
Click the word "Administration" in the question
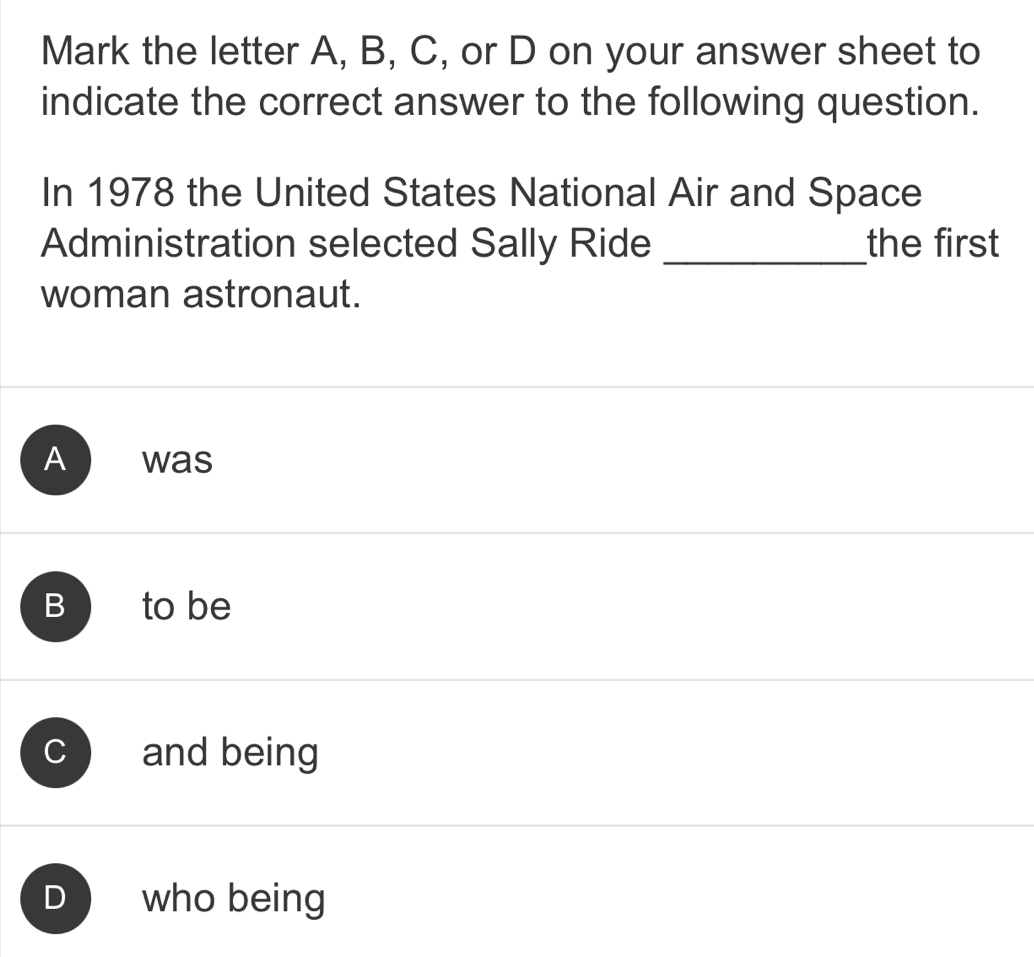(169, 245)
